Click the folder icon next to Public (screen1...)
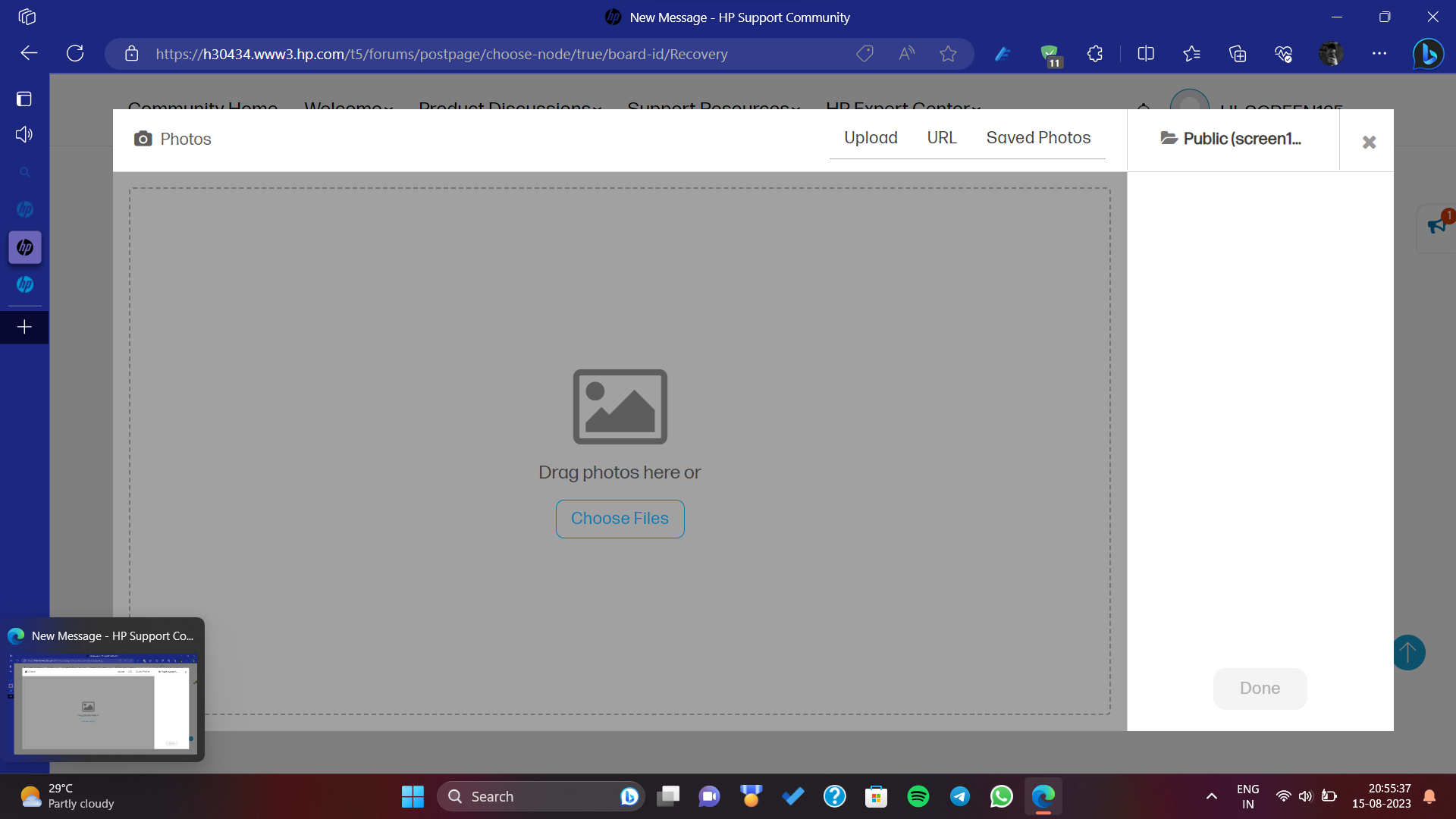 pyautogui.click(x=1167, y=139)
